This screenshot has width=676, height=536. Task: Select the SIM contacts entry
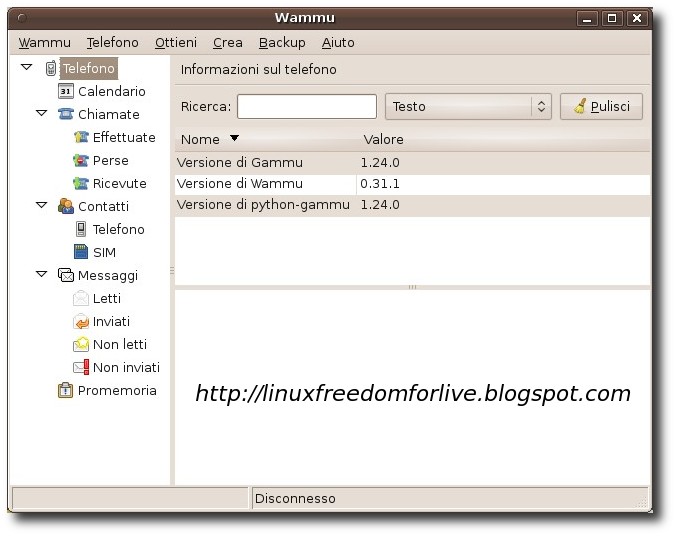(x=104, y=252)
